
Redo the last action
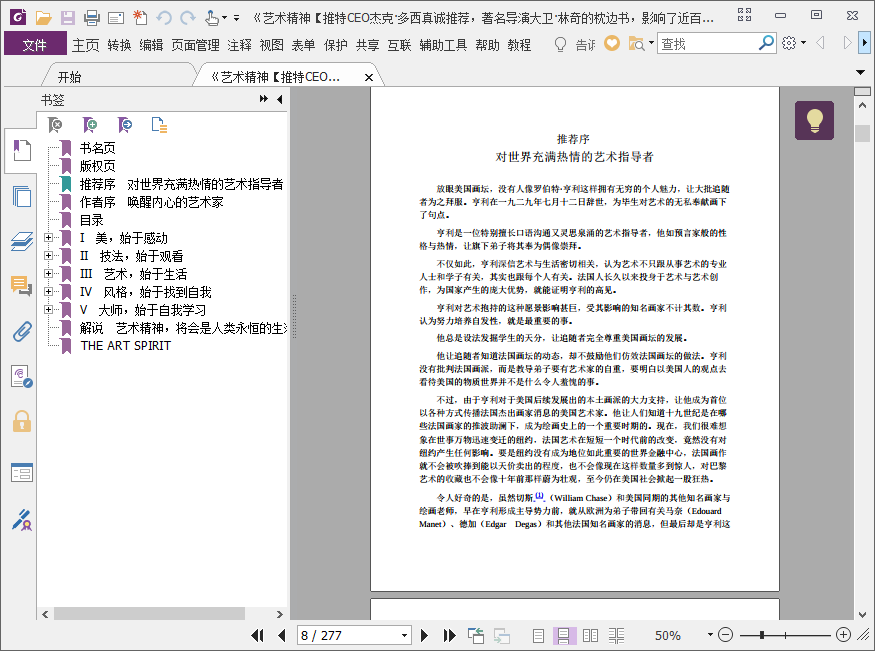pyautogui.click(x=188, y=18)
